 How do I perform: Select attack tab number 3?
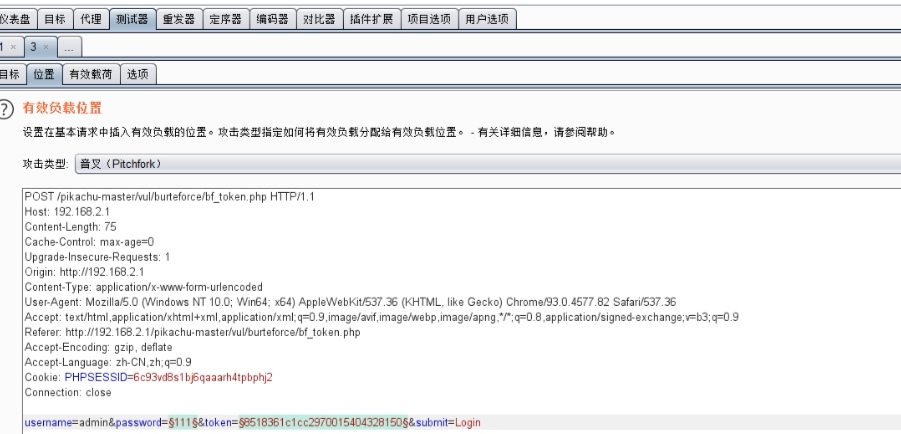[33, 47]
